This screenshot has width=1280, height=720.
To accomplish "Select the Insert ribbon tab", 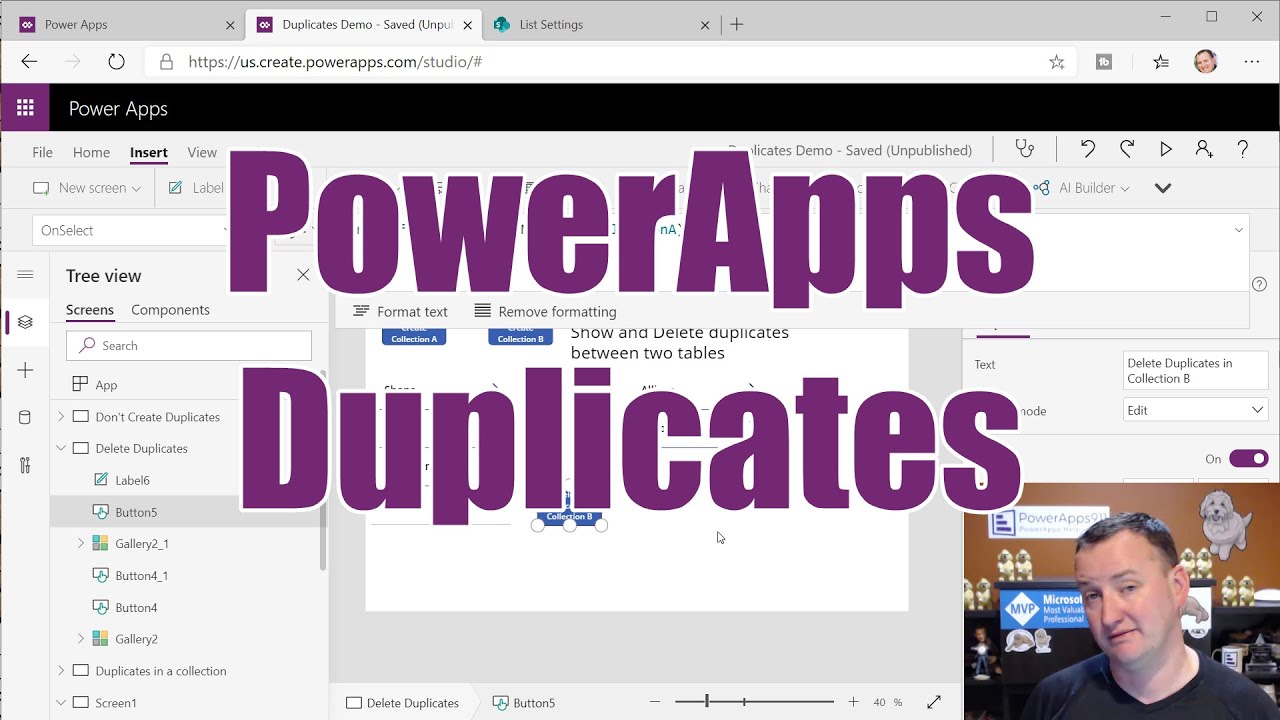I will click(x=148, y=152).
